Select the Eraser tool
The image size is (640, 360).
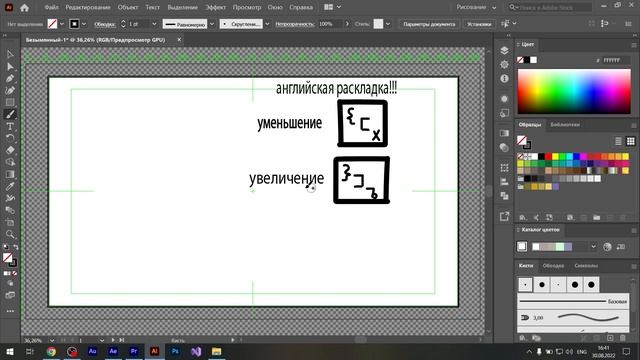[10, 150]
